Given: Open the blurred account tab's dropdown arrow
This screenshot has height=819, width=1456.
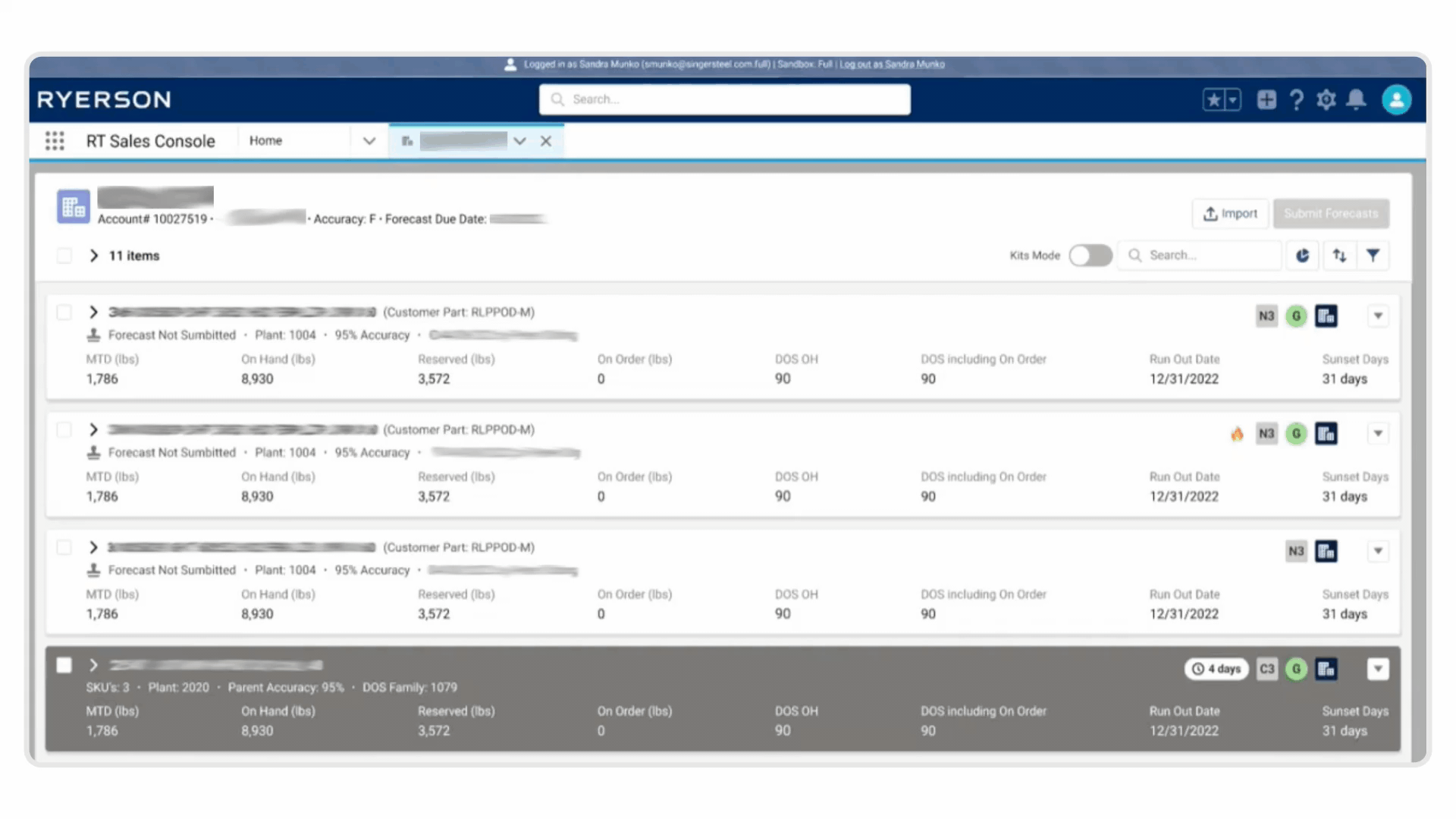Looking at the screenshot, I should pos(519,141).
